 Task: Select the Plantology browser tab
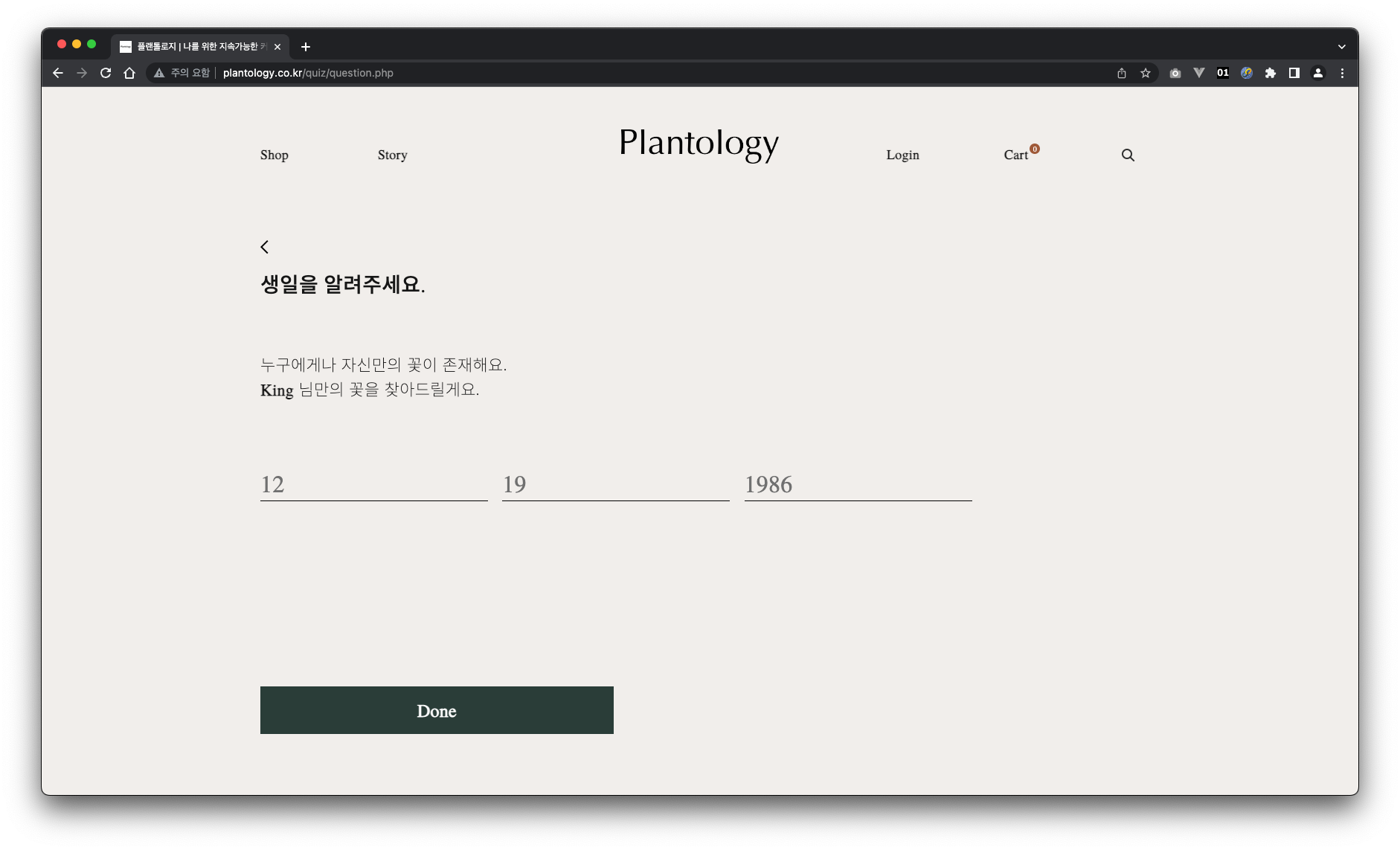[x=199, y=47]
